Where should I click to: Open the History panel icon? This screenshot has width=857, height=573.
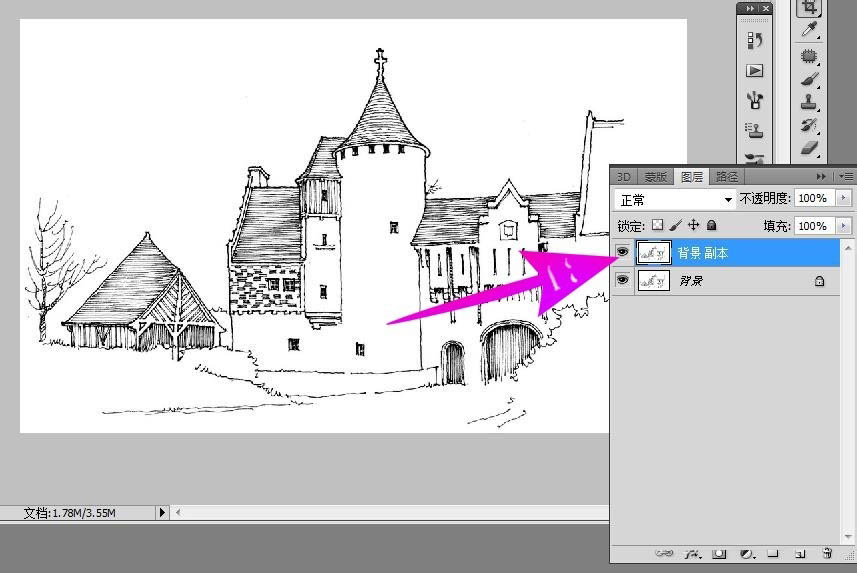755,41
